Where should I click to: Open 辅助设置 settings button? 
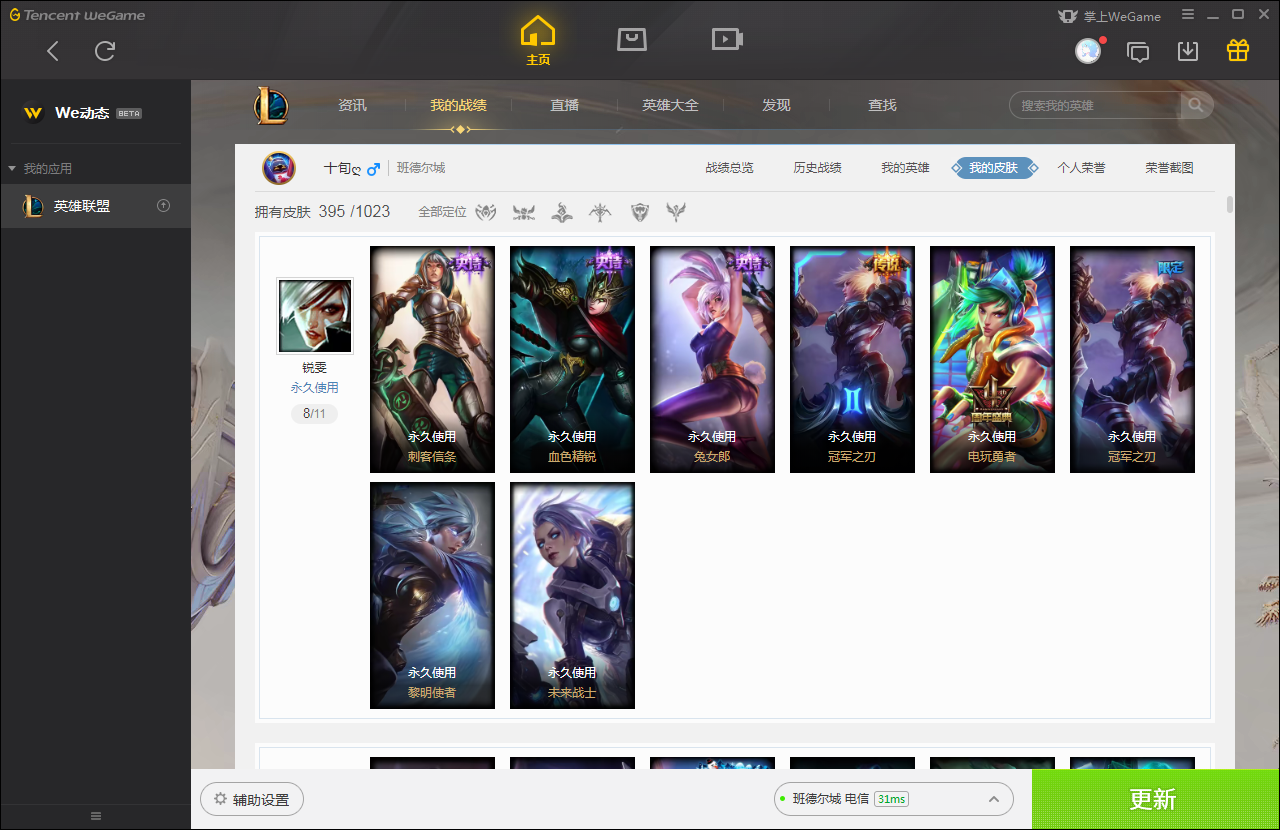click(252, 799)
